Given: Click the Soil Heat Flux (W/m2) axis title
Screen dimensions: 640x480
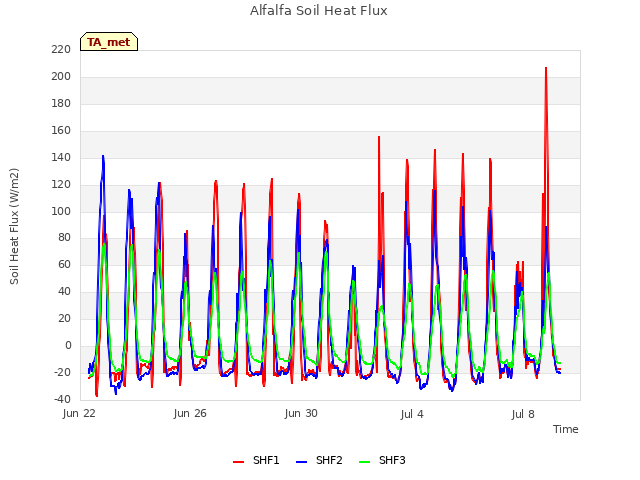Looking at the screenshot, I should (x=14, y=226).
